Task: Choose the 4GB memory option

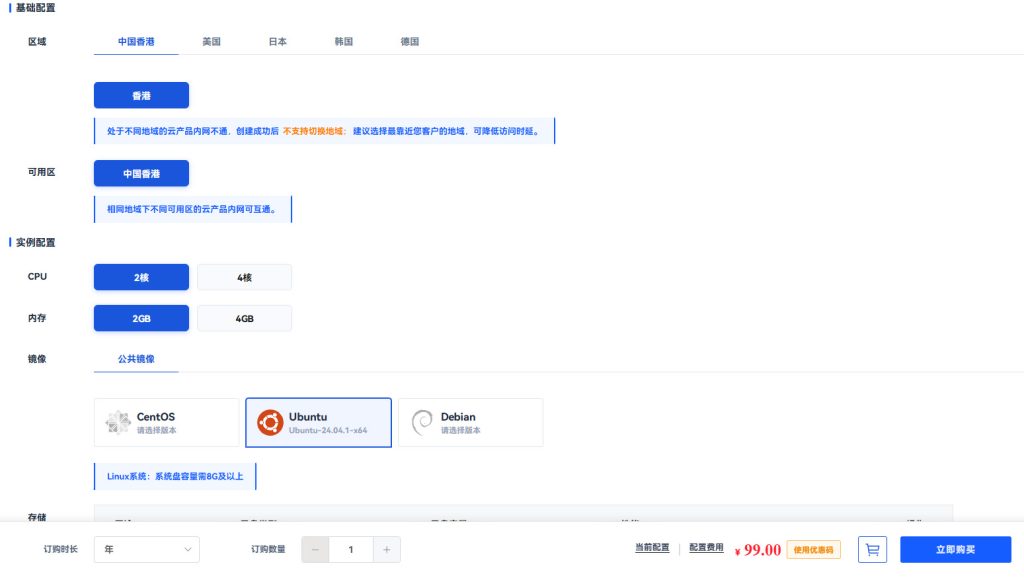Action: click(x=244, y=319)
